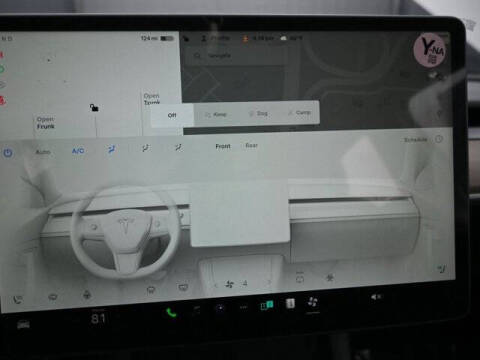Toggle the middle airflow vent direction icon
This screenshot has height=360, width=480.
tap(145, 148)
